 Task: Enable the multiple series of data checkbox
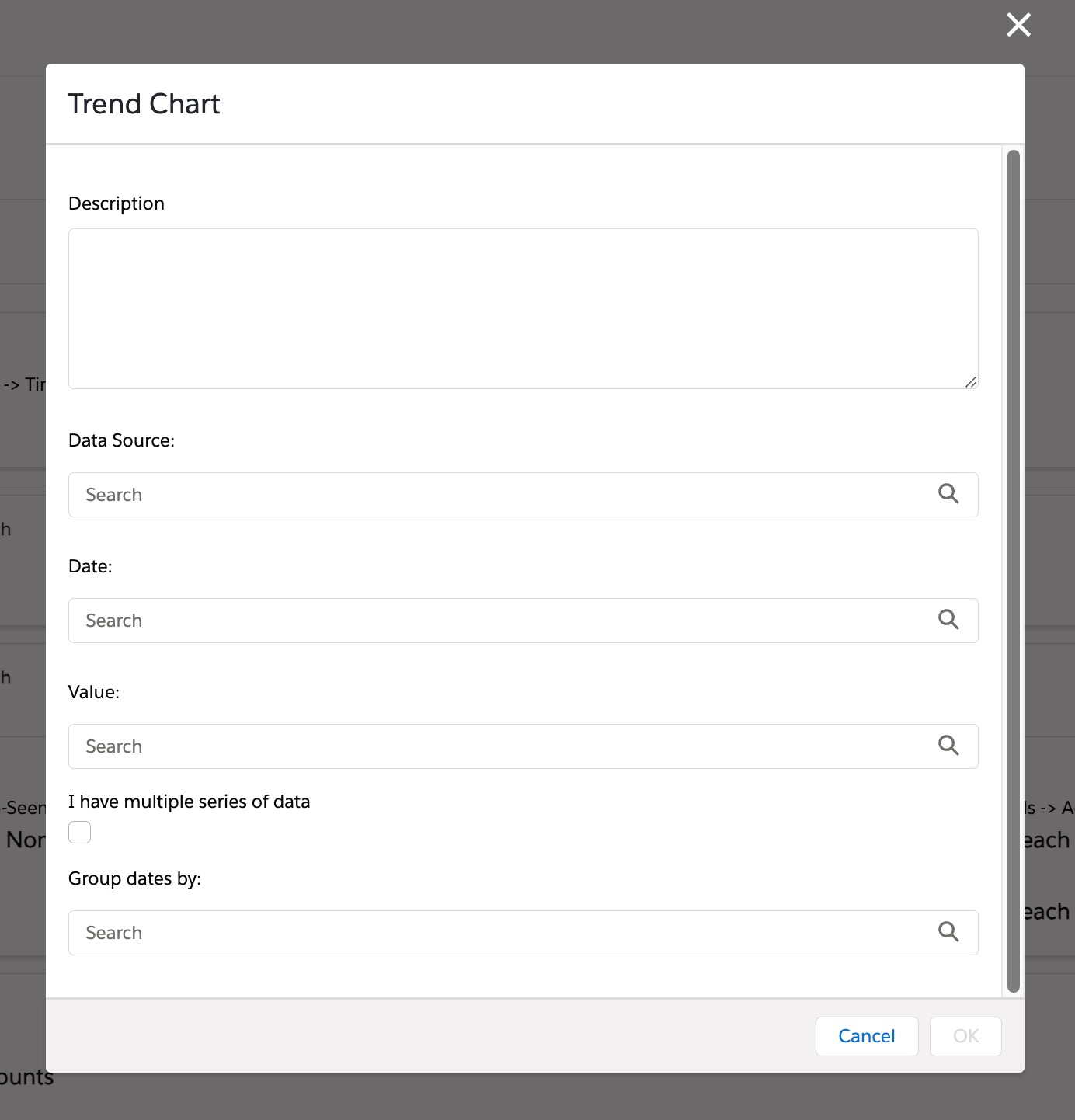pos(80,832)
